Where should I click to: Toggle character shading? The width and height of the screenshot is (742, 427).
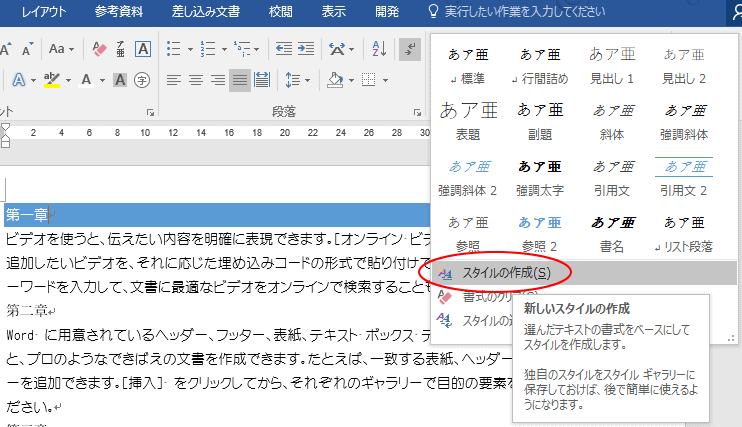[x=120, y=80]
